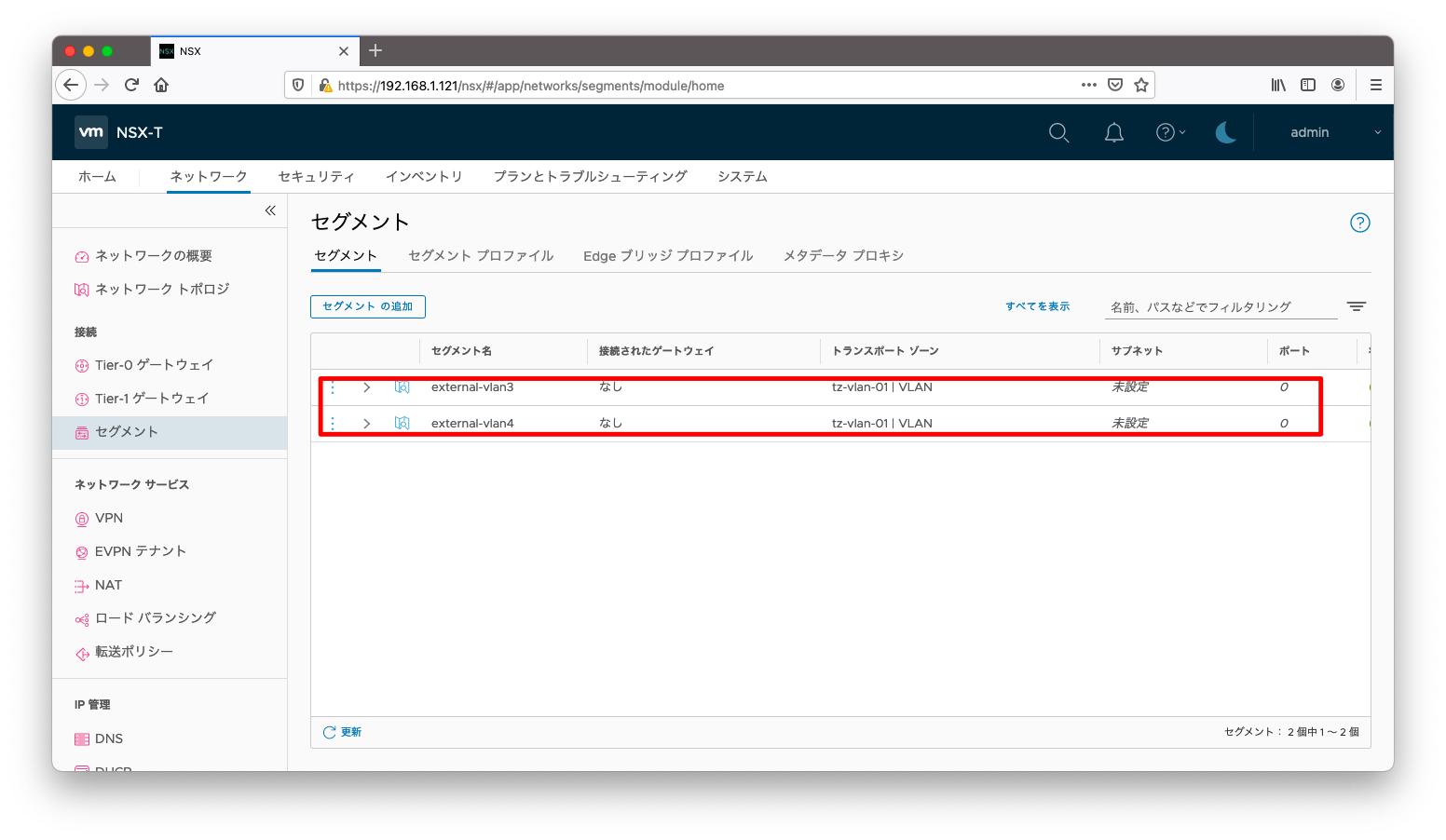Sort by トランスポート ゾーン column header
This screenshot has height=840, width=1446.
(885, 351)
